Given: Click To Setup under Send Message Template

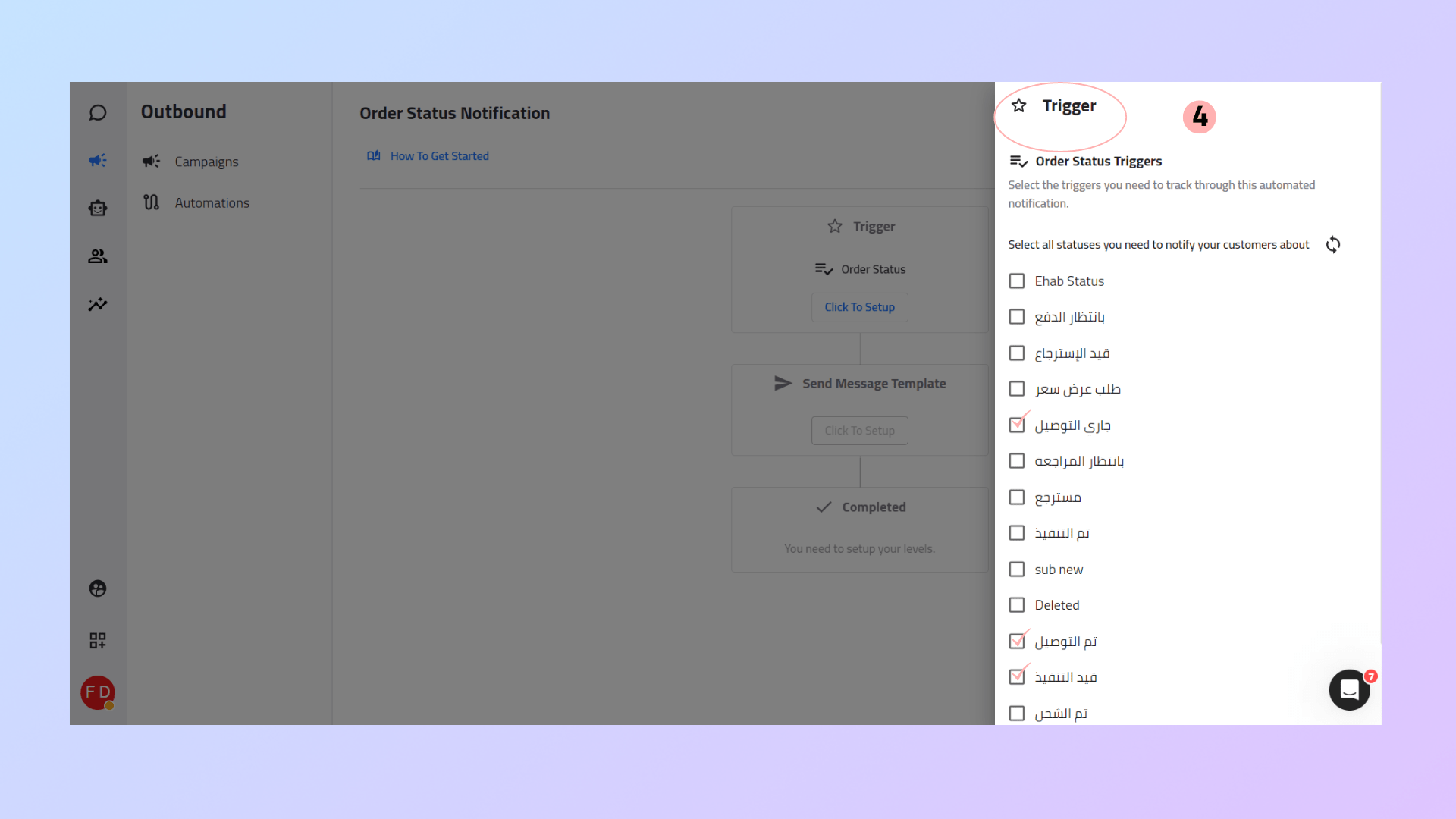Looking at the screenshot, I should [x=859, y=431].
